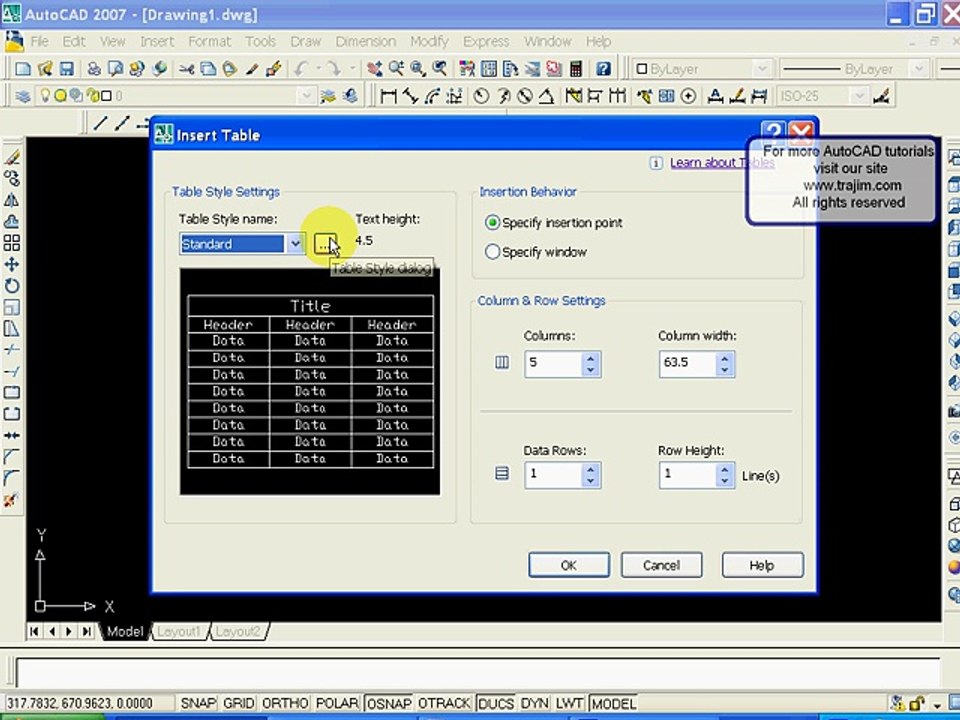Click OK in Insert Table dialog

point(569,565)
